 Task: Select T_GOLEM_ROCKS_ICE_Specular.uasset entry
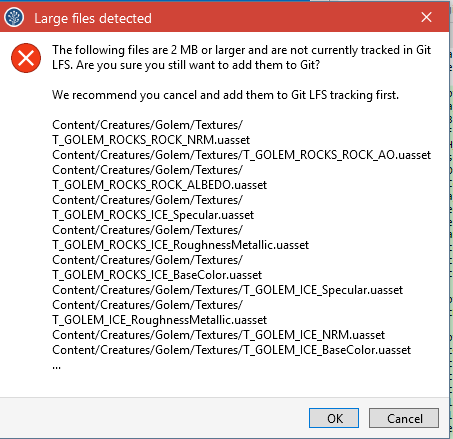153,215
